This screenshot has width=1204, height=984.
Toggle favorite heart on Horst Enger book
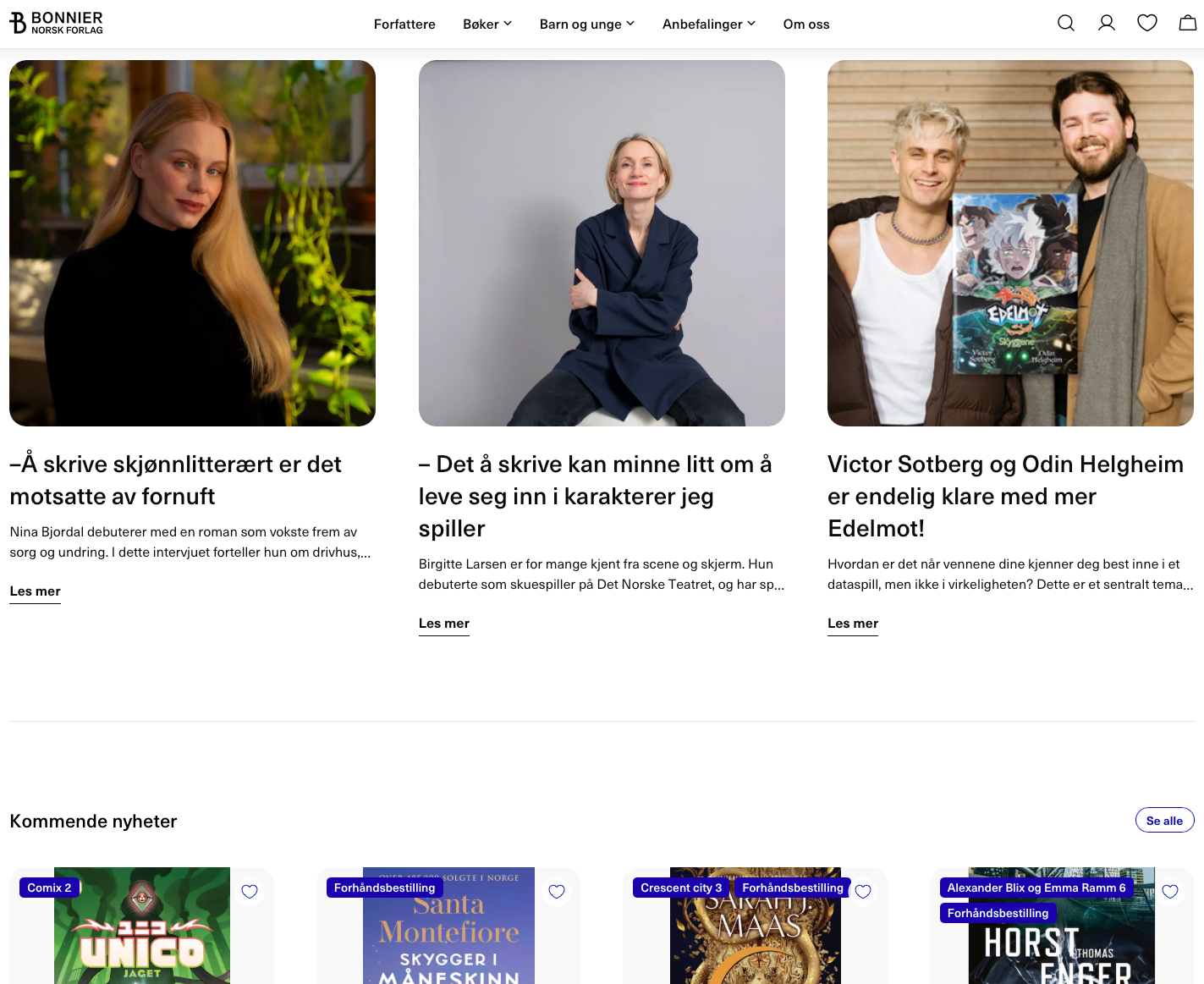click(1170, 891)
